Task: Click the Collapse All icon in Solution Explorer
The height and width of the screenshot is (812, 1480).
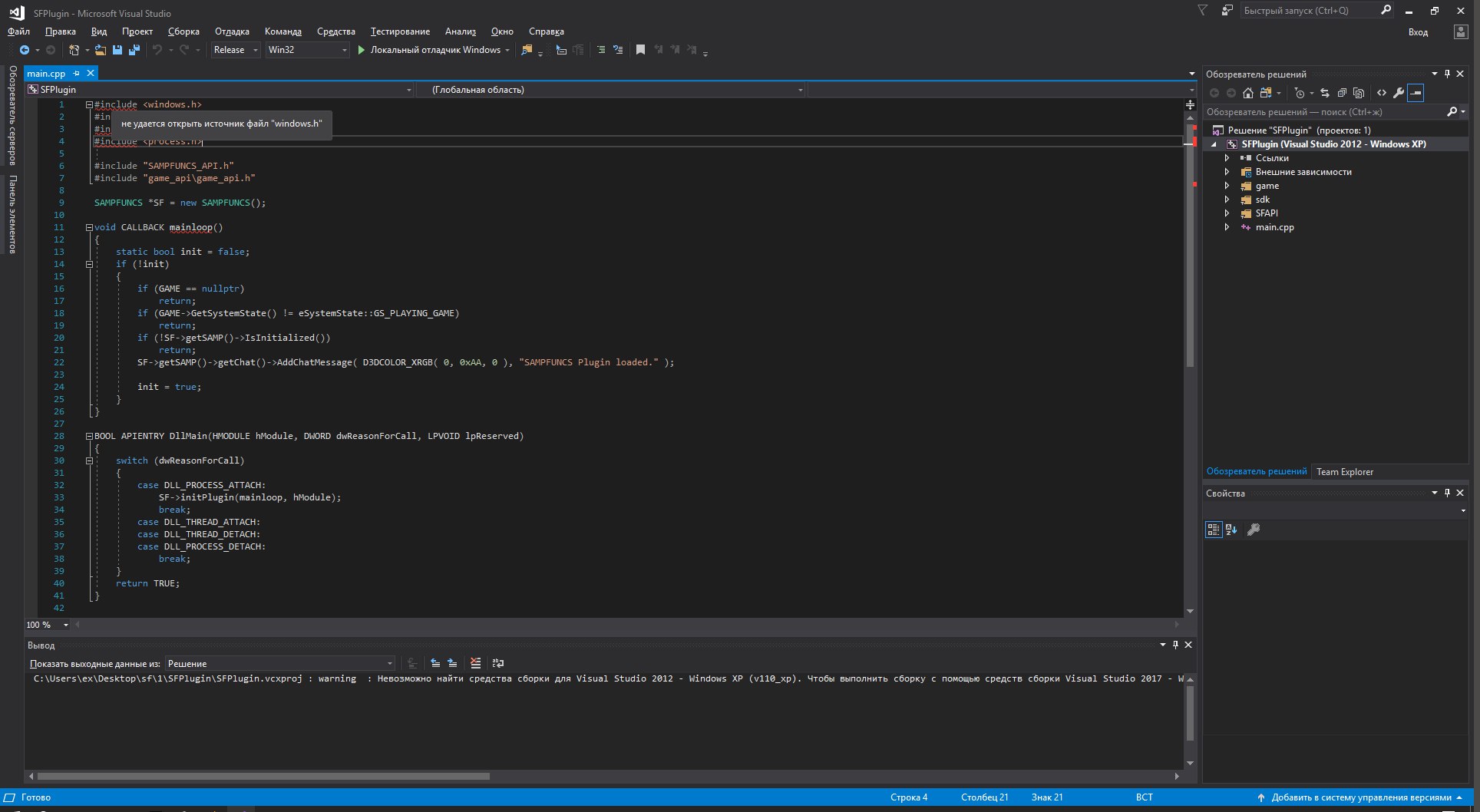Action: 1342,93
